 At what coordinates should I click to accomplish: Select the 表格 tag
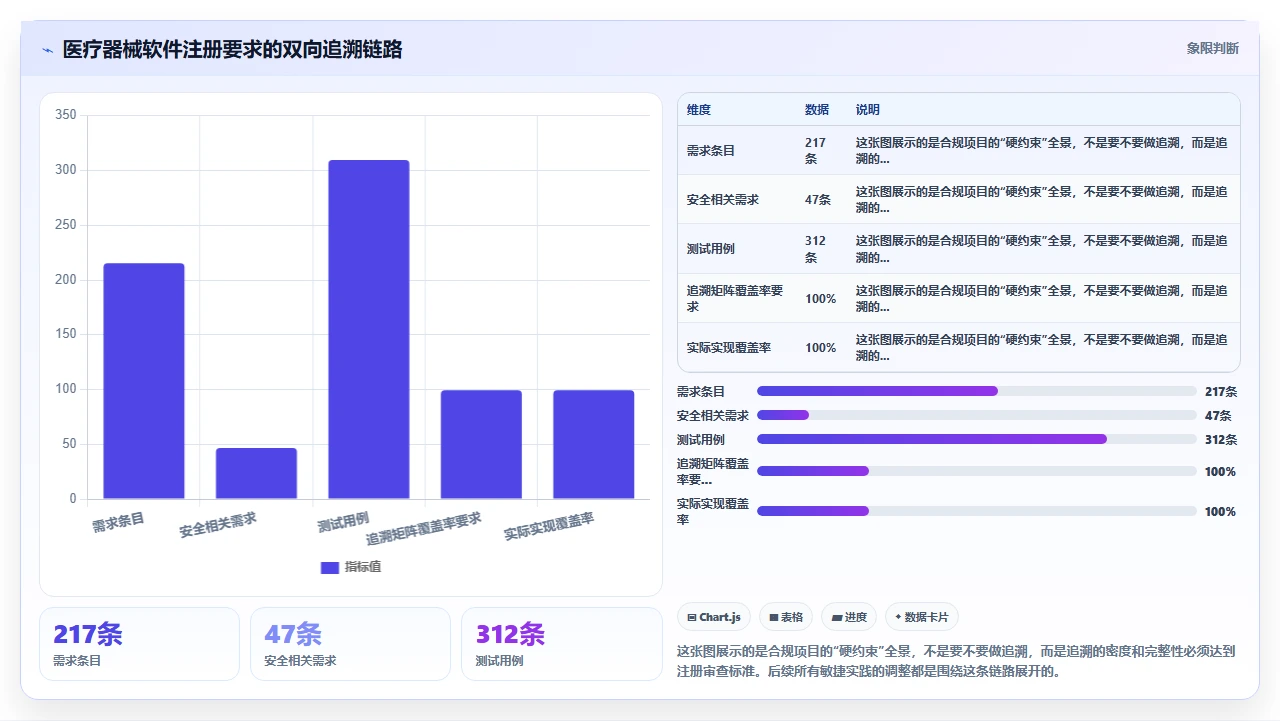[786, 617]
